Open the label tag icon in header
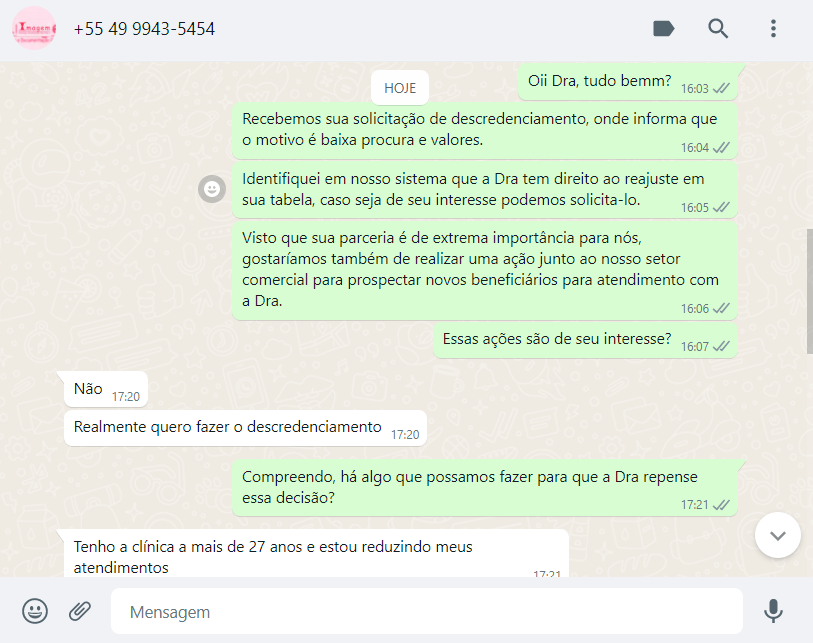 (x=663, y=29)
